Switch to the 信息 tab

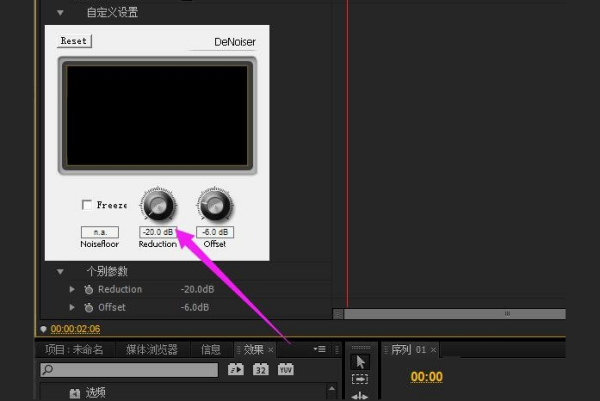210,350
